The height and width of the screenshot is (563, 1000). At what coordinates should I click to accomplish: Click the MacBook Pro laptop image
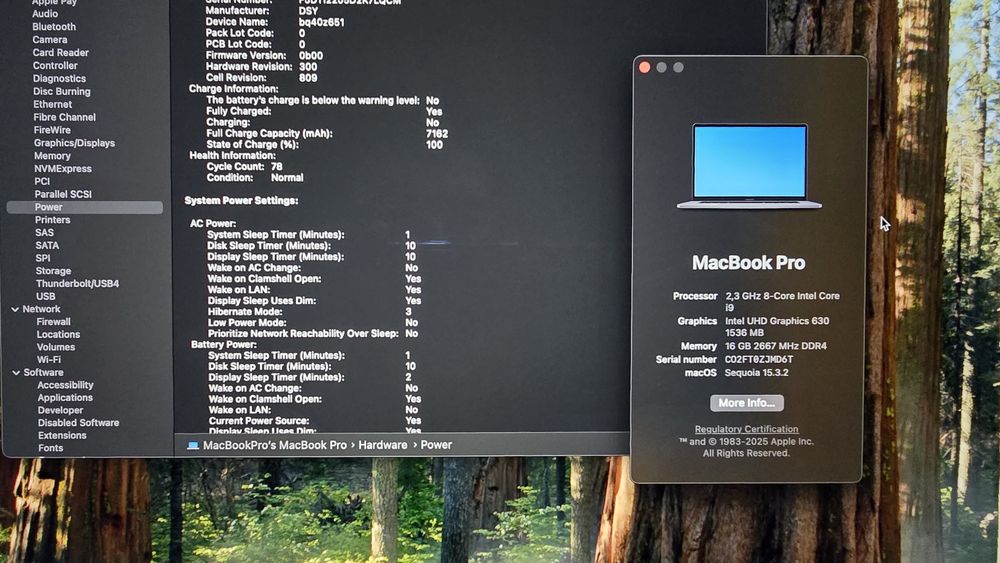pyautogui.click(x=749, y=166)
